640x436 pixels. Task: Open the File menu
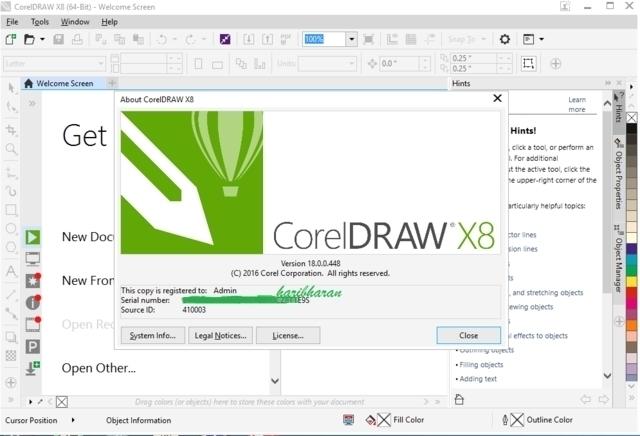(12, 22)
